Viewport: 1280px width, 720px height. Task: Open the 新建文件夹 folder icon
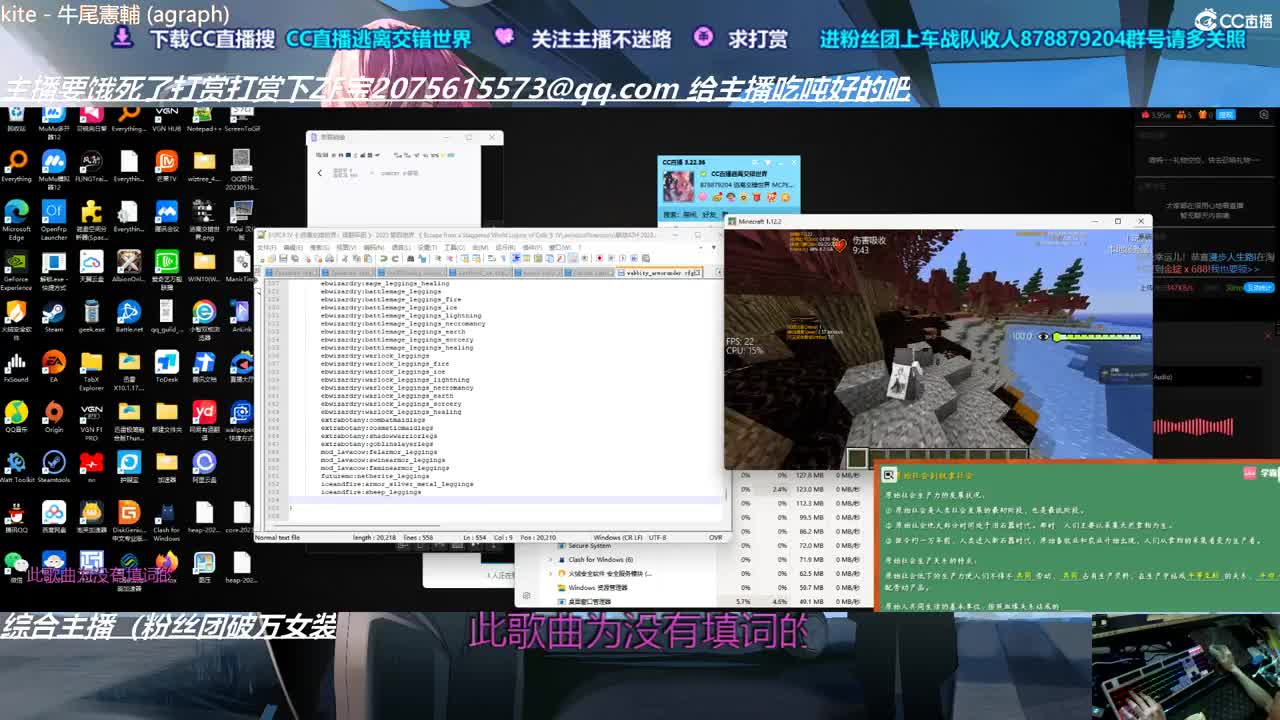point(166,416)
